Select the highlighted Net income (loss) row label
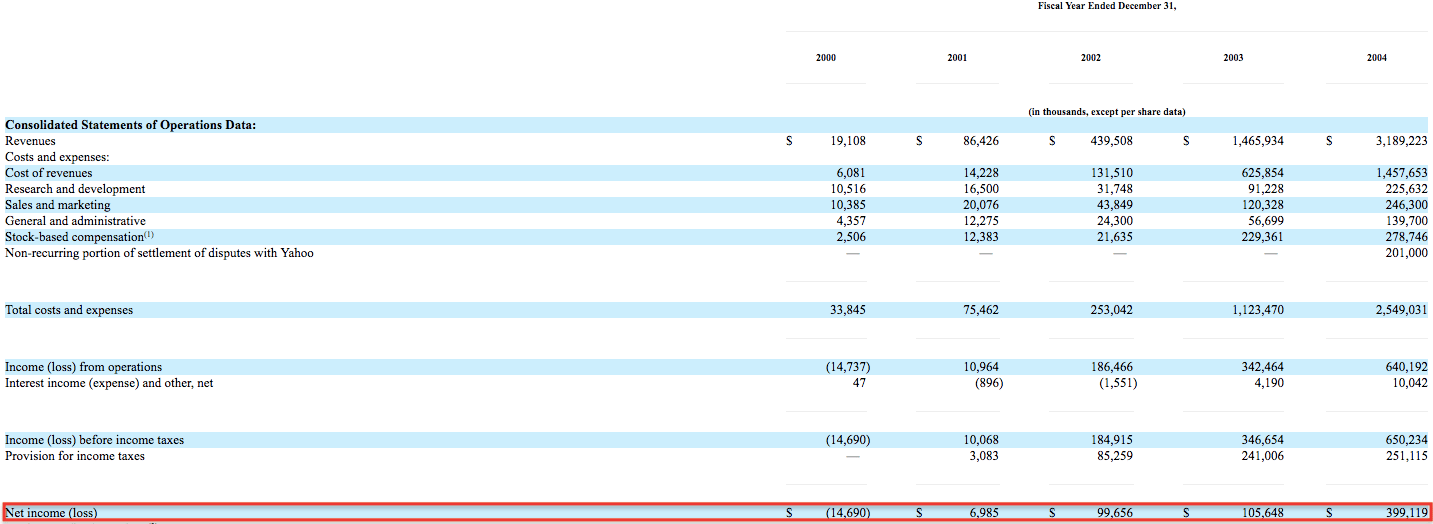This screenshot has width=1433, height=524. (52, 513)
